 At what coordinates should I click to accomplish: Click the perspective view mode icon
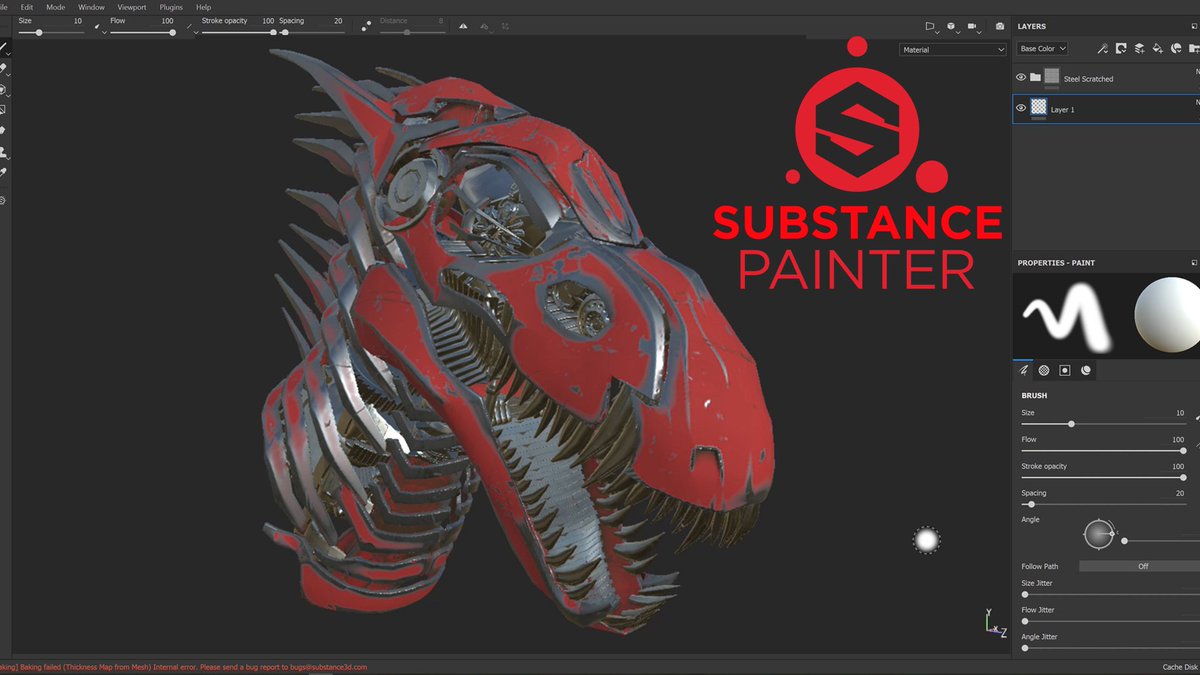(x=930, y=26)
